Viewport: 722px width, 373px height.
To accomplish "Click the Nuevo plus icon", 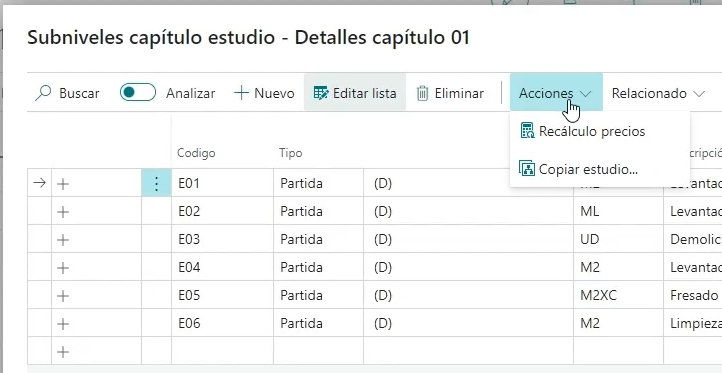I will (241, 93).
